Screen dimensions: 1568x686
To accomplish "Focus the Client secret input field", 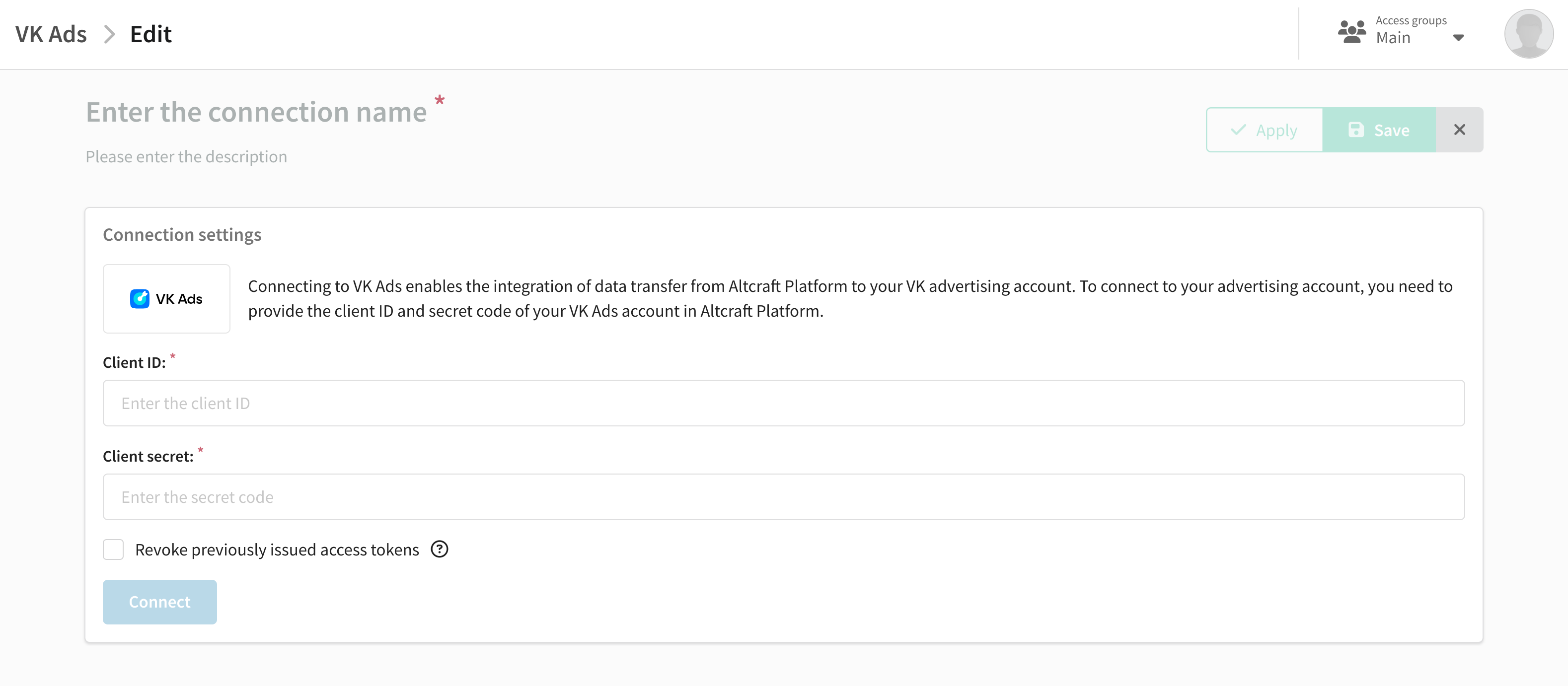I will click(783, 497).
